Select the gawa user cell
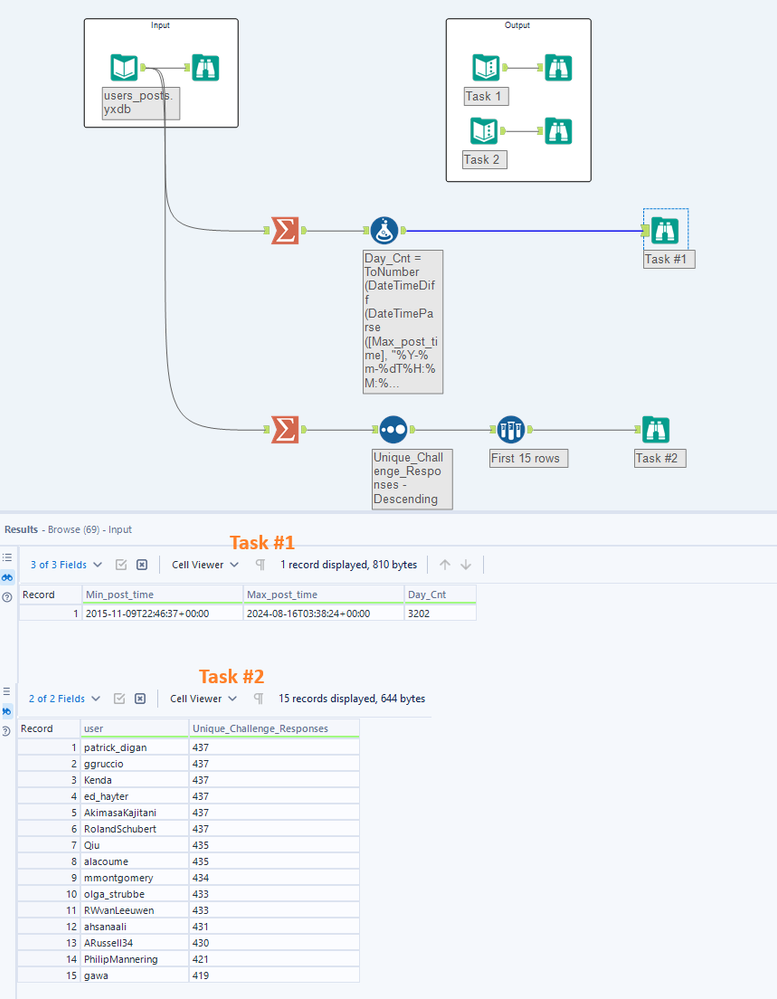 click(x=135, y=975)
